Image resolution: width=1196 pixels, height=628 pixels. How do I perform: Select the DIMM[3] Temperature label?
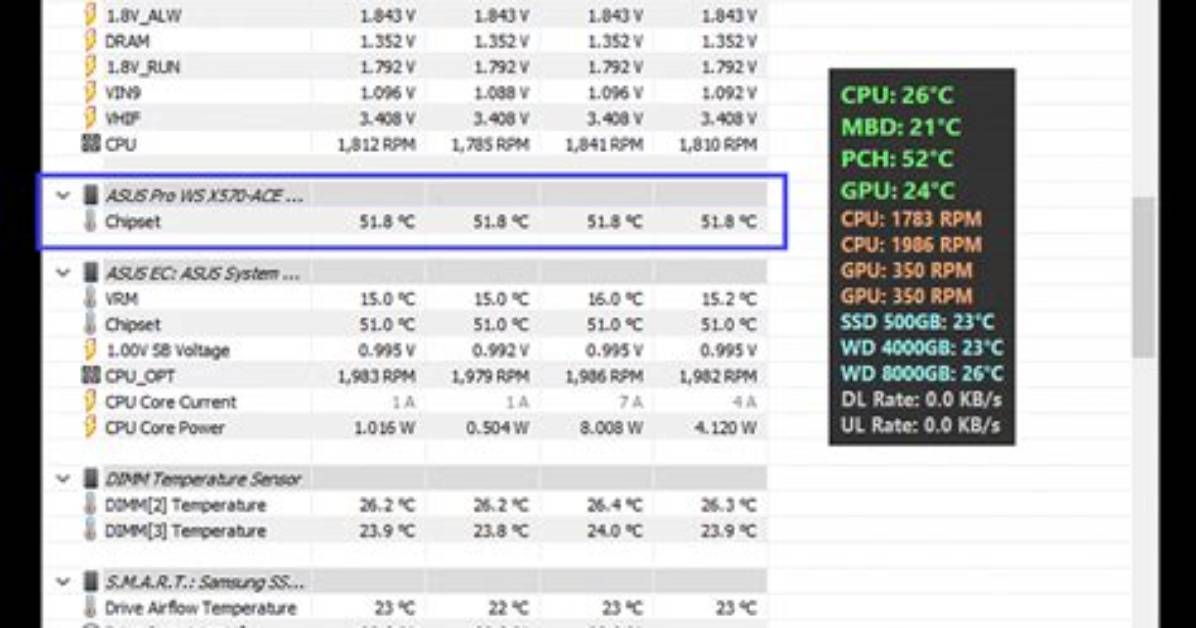pos(185,531)
